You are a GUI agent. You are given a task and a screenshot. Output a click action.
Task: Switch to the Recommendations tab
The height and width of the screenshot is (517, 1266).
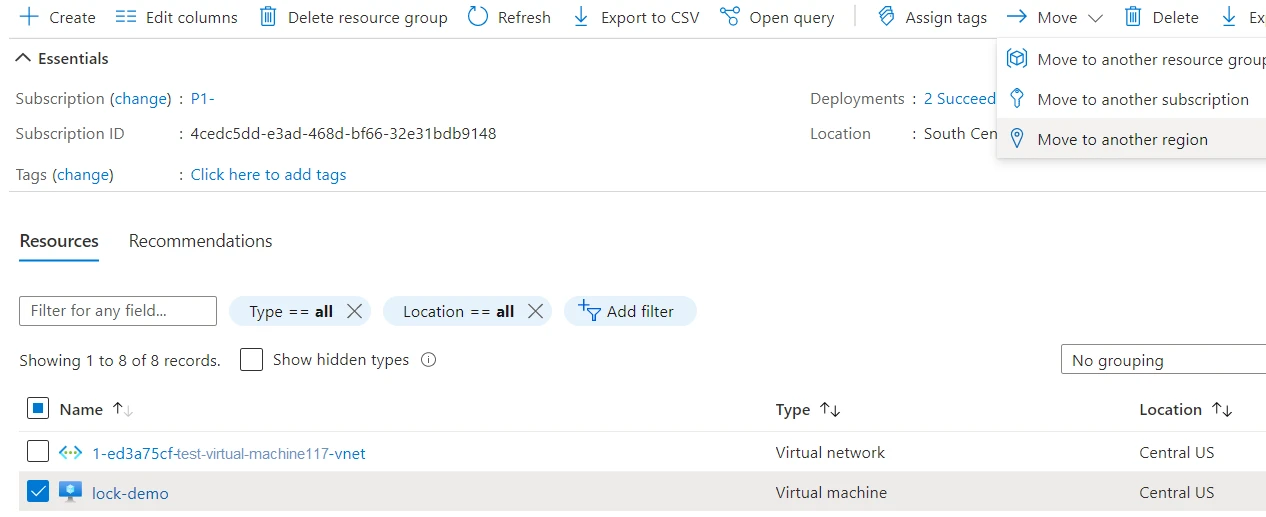coord(200,241)
